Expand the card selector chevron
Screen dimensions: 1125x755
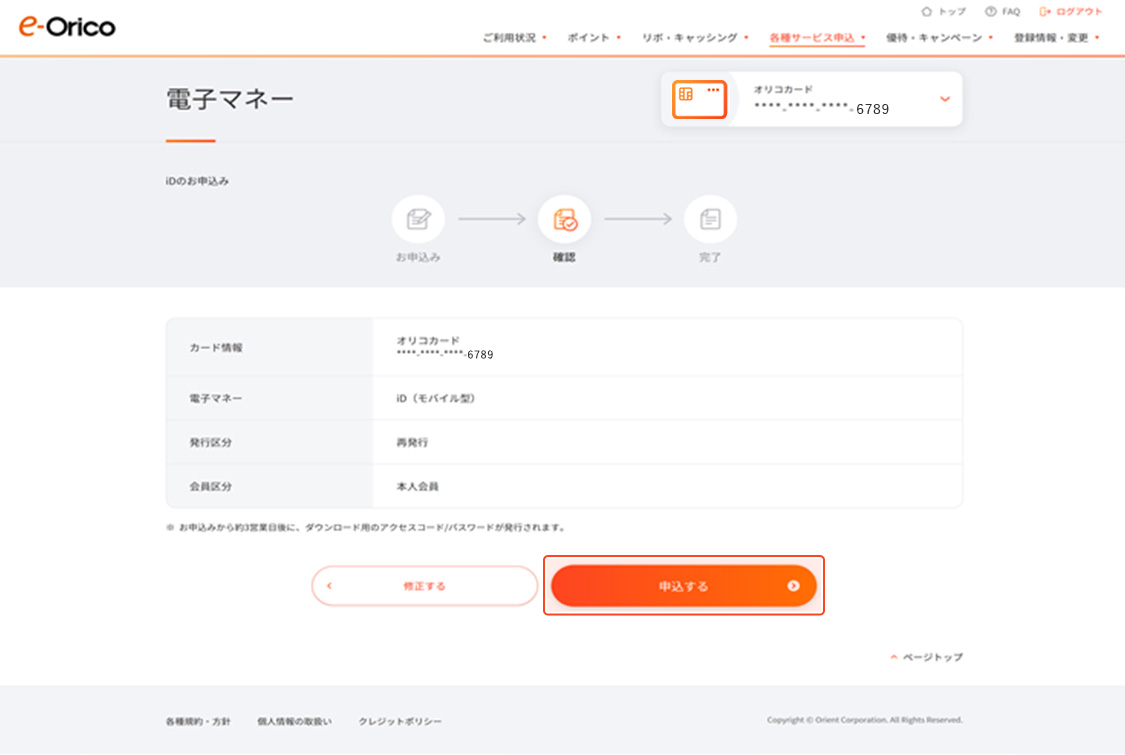[945, 99]
